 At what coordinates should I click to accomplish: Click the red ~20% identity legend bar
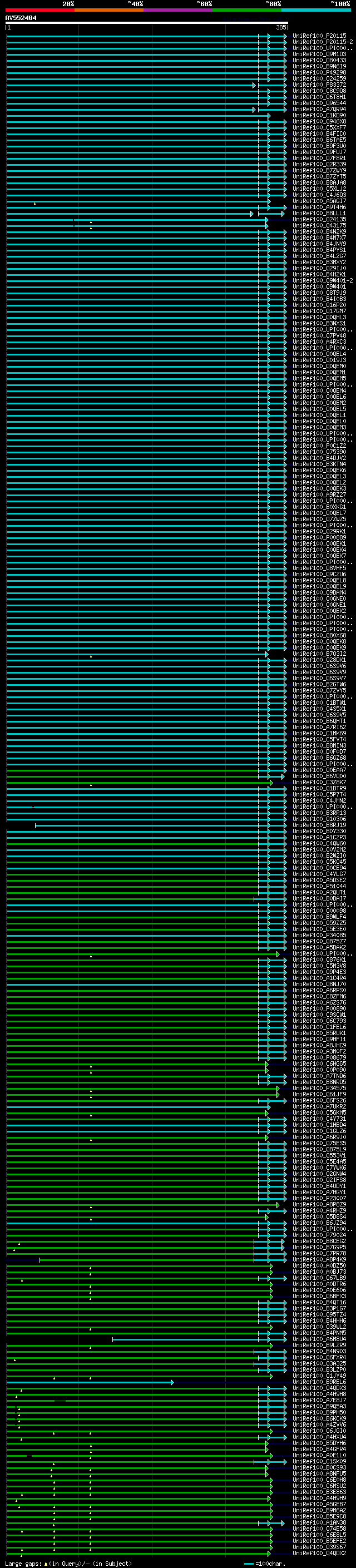click(39, 11)
